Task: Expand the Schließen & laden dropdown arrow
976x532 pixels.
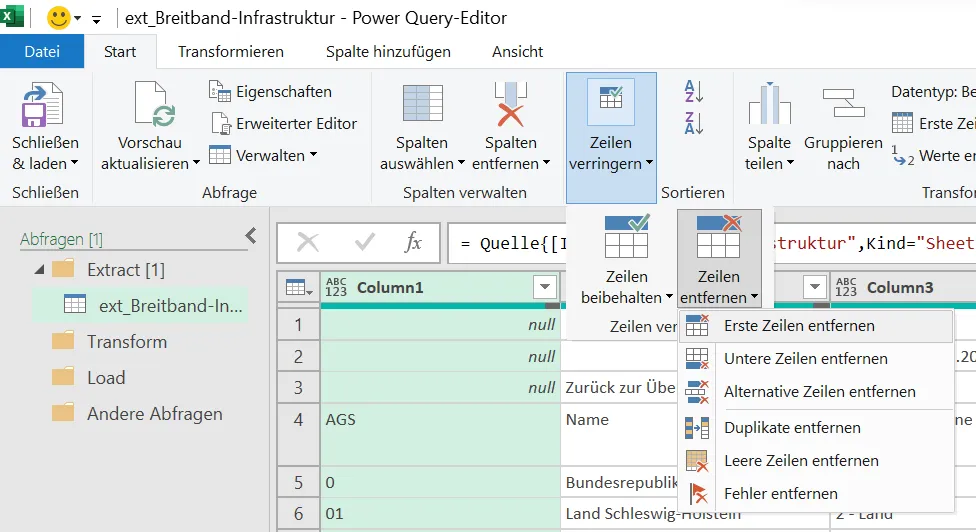Action: click(x=75, y=163)
